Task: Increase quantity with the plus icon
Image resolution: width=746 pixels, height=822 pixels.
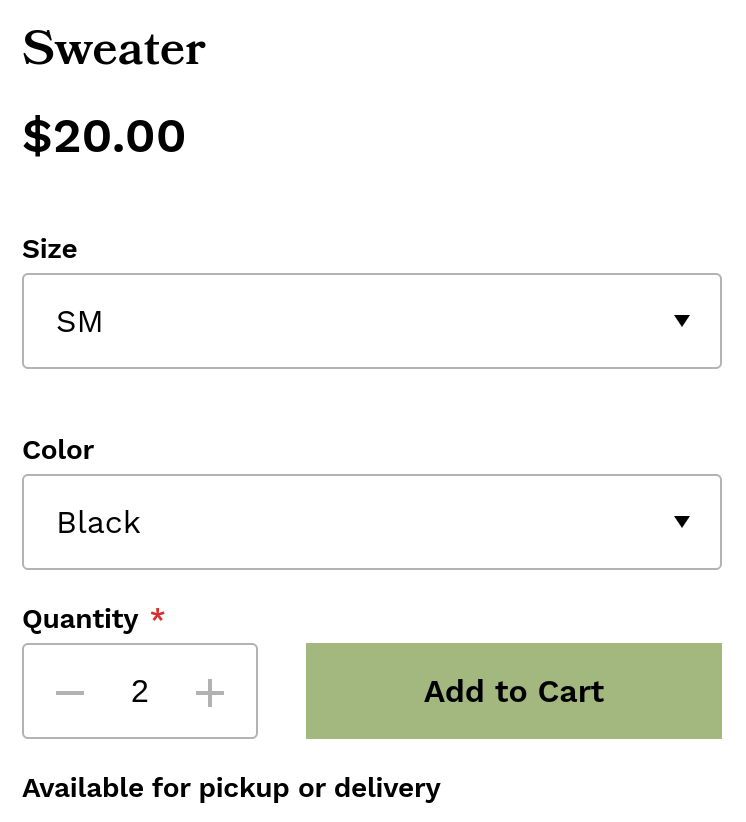Action: (x=210, y=692)
